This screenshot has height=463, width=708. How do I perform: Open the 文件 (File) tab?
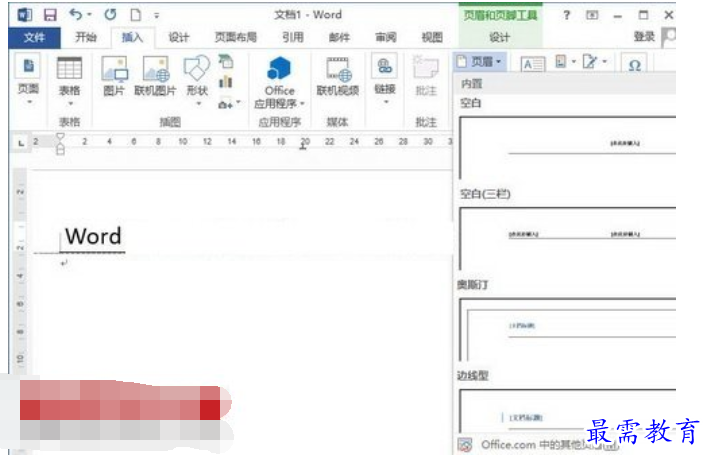click(x=34, y=37)
